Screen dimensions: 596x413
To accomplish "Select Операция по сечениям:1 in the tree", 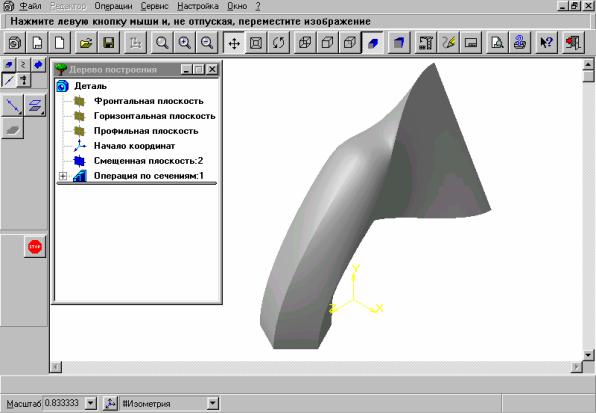I will [x=149, y=176].
